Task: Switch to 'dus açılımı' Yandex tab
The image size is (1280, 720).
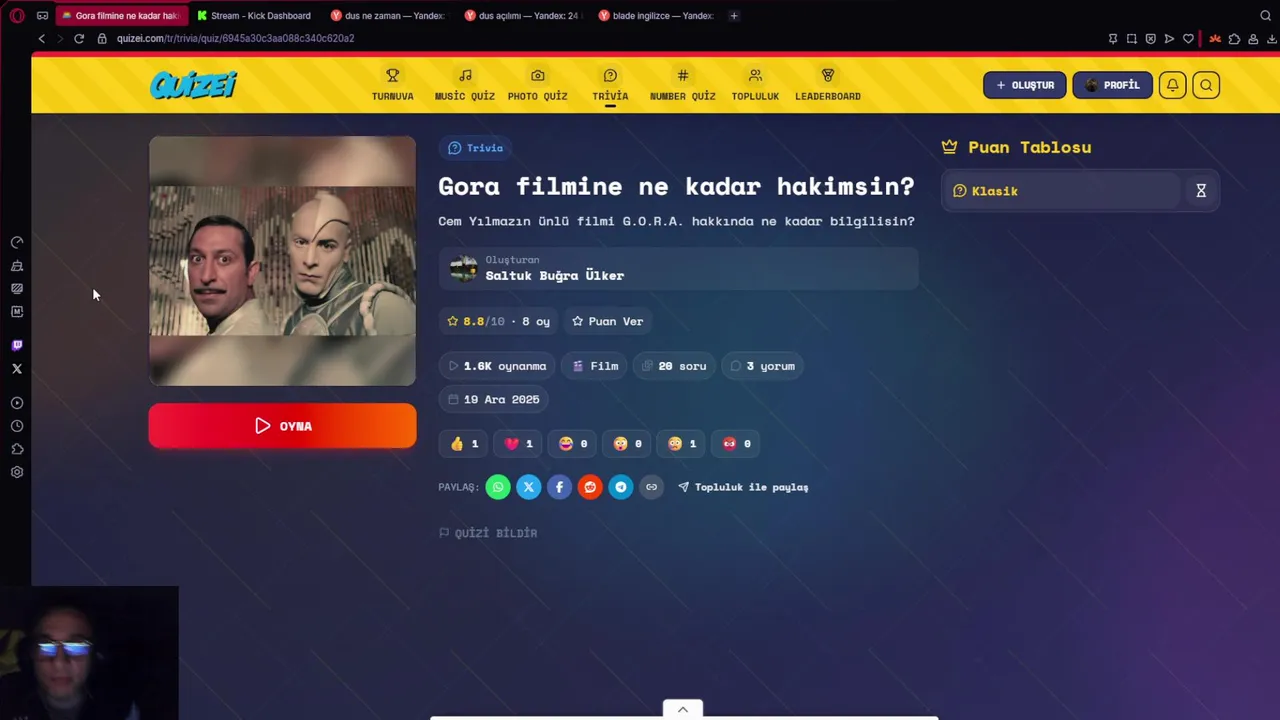Action: point(522,16)
